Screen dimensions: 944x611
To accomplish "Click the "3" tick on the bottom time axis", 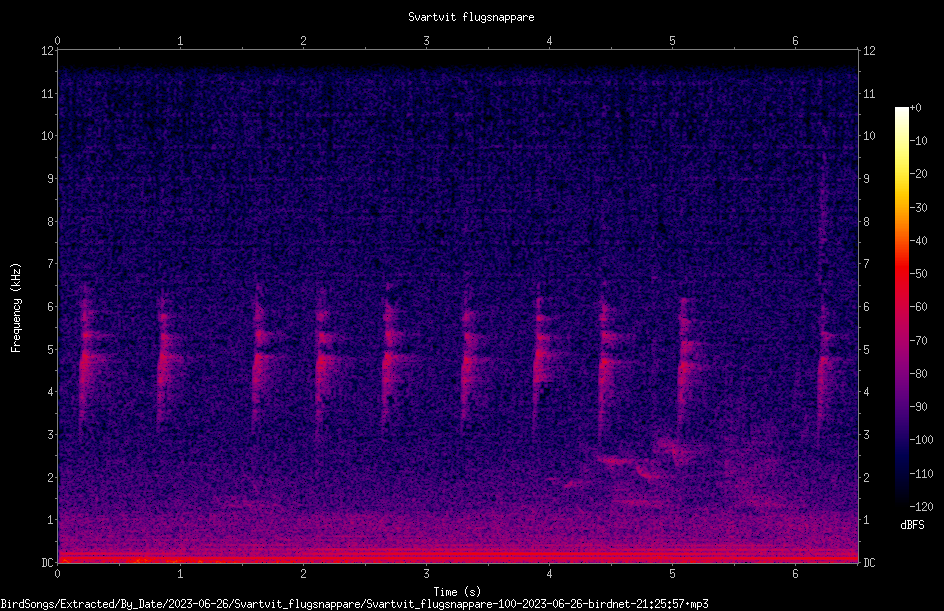I will coord(426,574).
